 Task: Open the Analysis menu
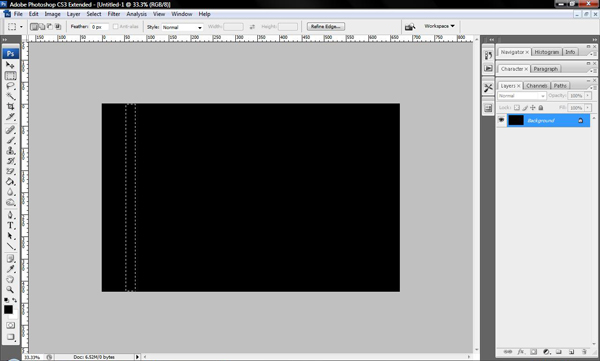[137, 14]
